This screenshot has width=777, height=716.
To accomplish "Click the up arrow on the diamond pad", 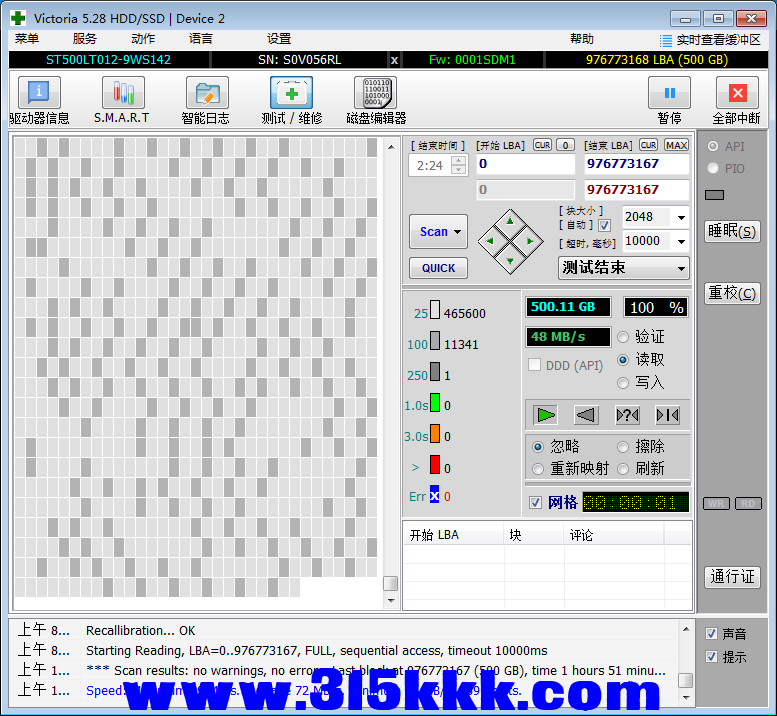I will [x=510, y=221].
